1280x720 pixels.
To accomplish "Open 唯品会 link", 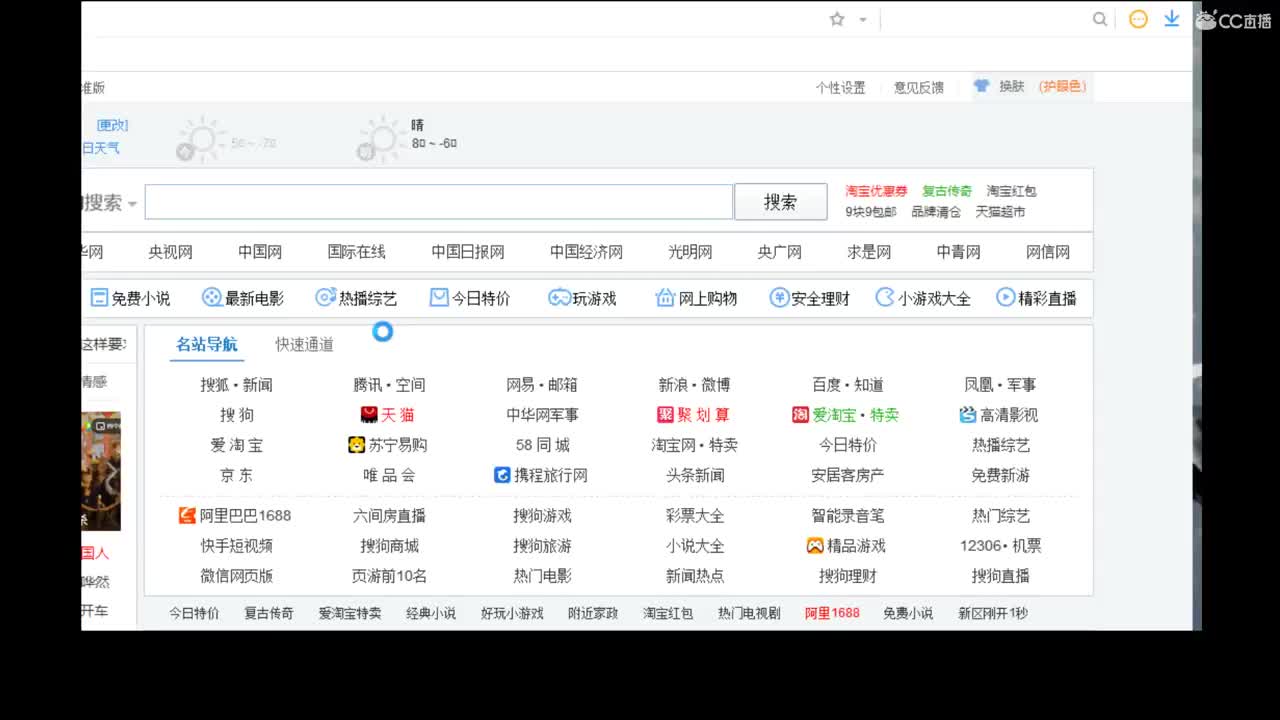I will tap(389, 476).
